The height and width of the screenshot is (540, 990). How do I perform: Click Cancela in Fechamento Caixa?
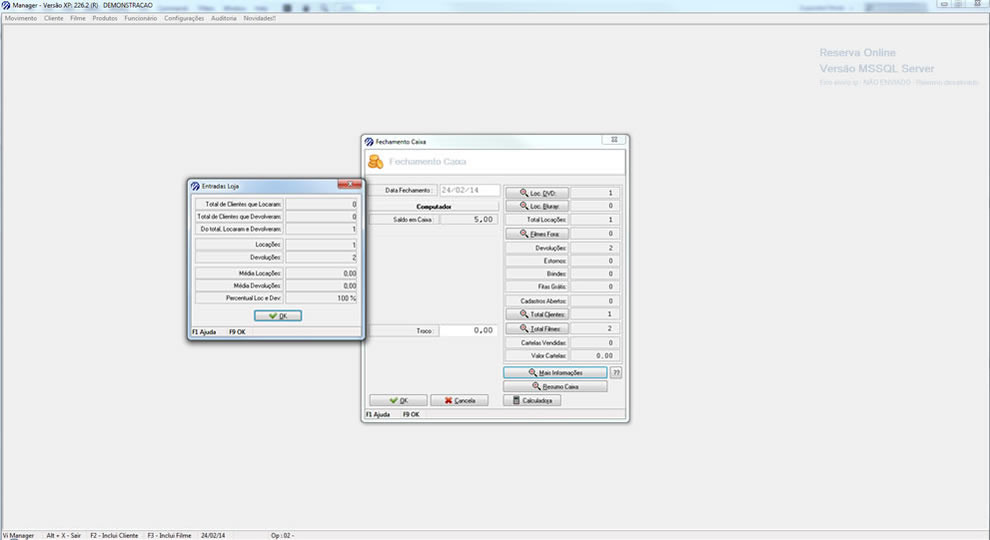(459, 400)
